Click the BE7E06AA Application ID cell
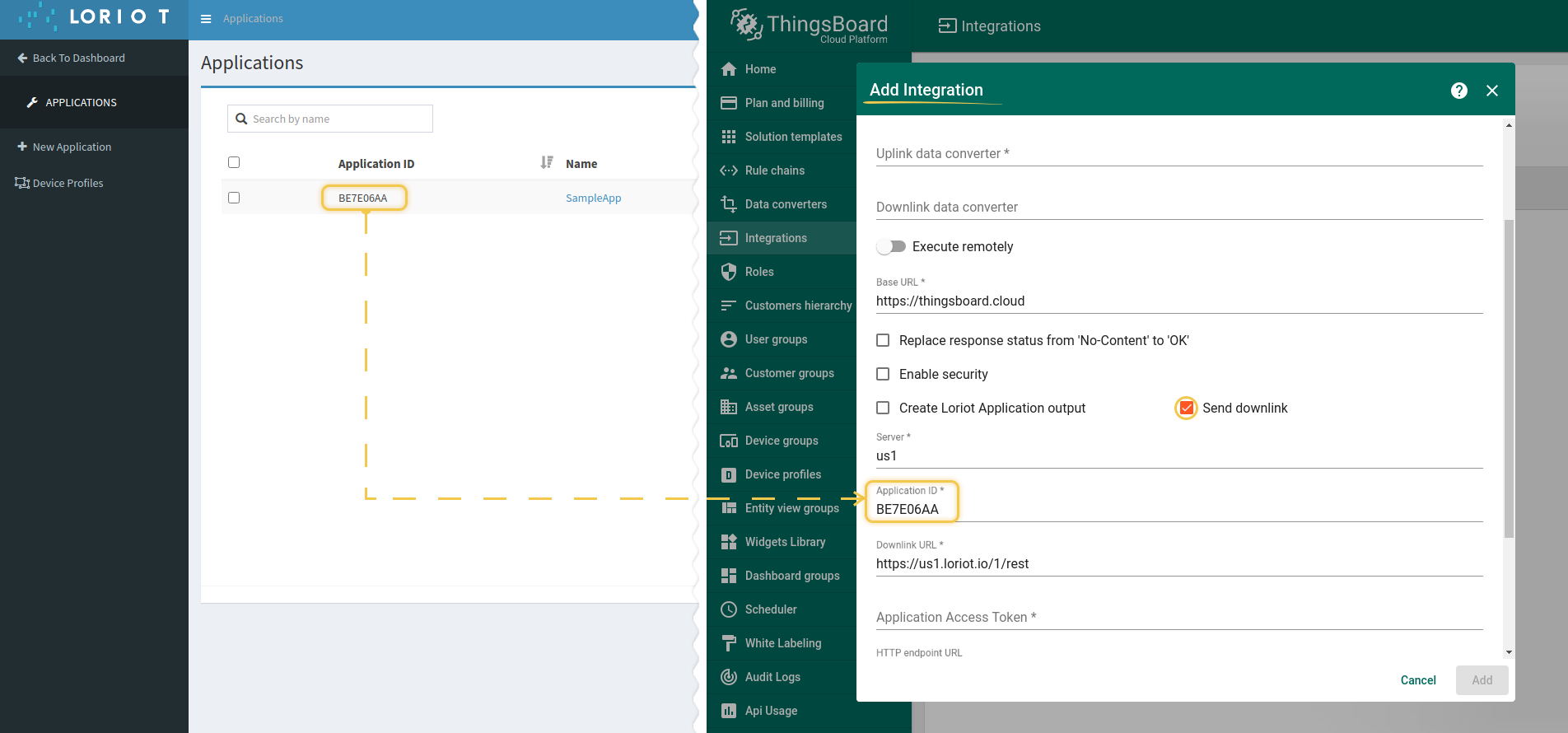 tap(363, 198)
